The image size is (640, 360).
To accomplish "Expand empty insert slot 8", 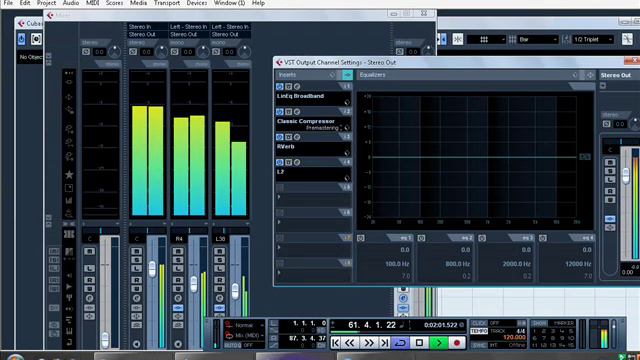I will click(x=279, y=273).
